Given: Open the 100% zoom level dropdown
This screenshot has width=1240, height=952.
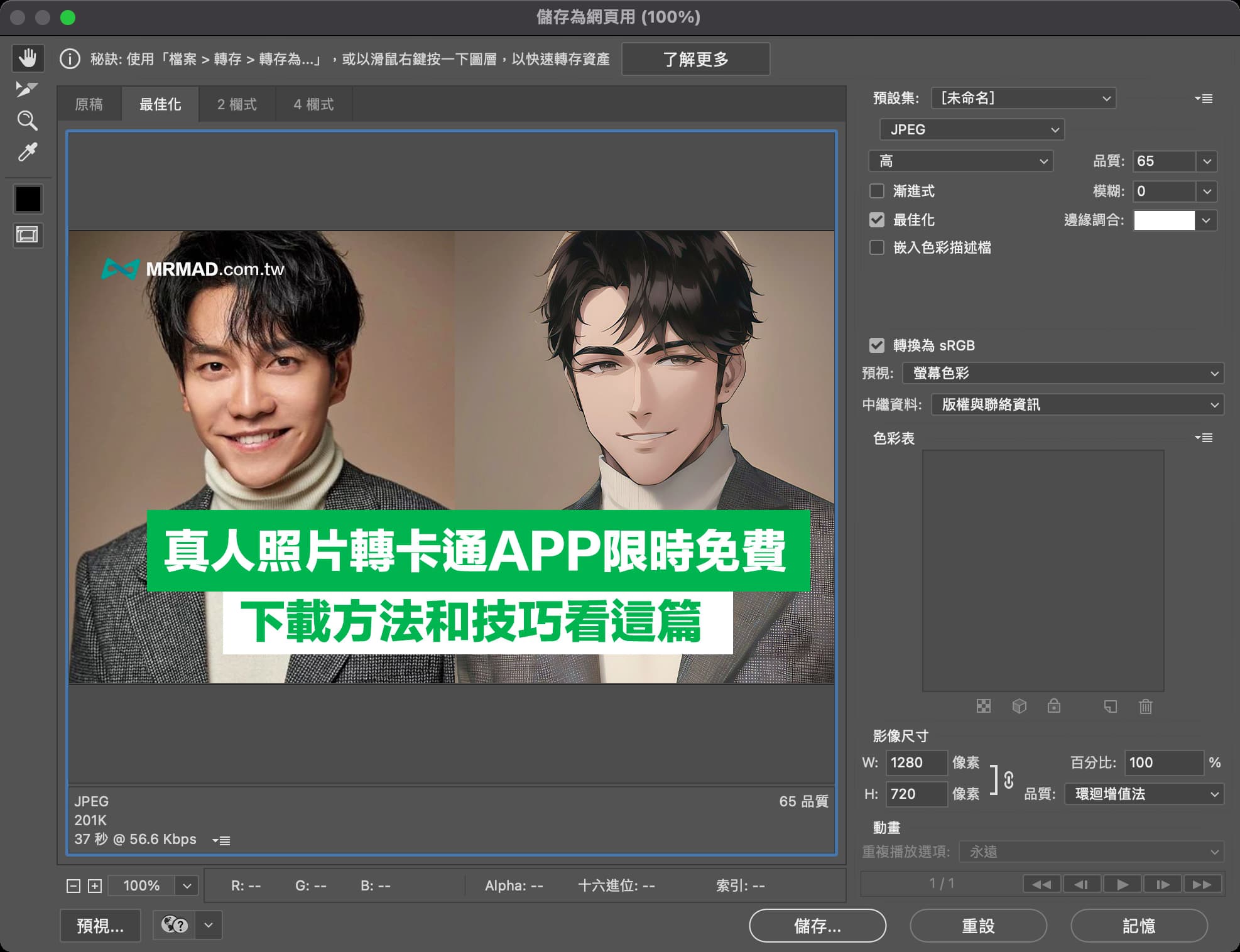Looking at the screenshot, I should pos(187,886).
